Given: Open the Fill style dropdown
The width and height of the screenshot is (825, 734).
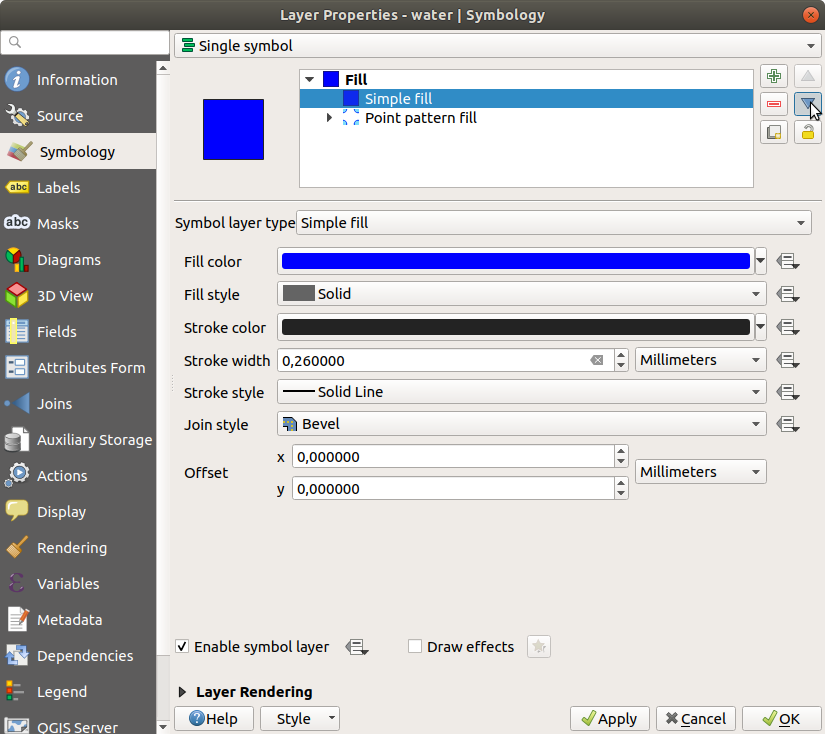Looking at the screenshot, I should [521, 294].
